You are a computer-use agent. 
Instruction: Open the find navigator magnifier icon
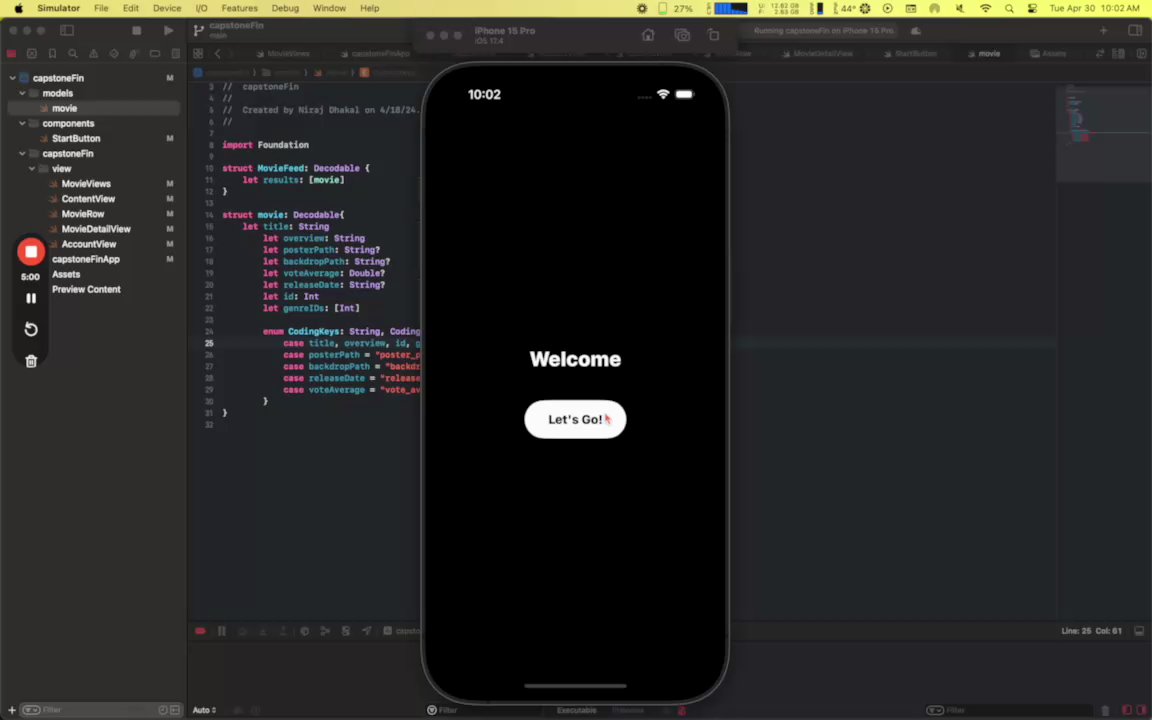[73, 54]
